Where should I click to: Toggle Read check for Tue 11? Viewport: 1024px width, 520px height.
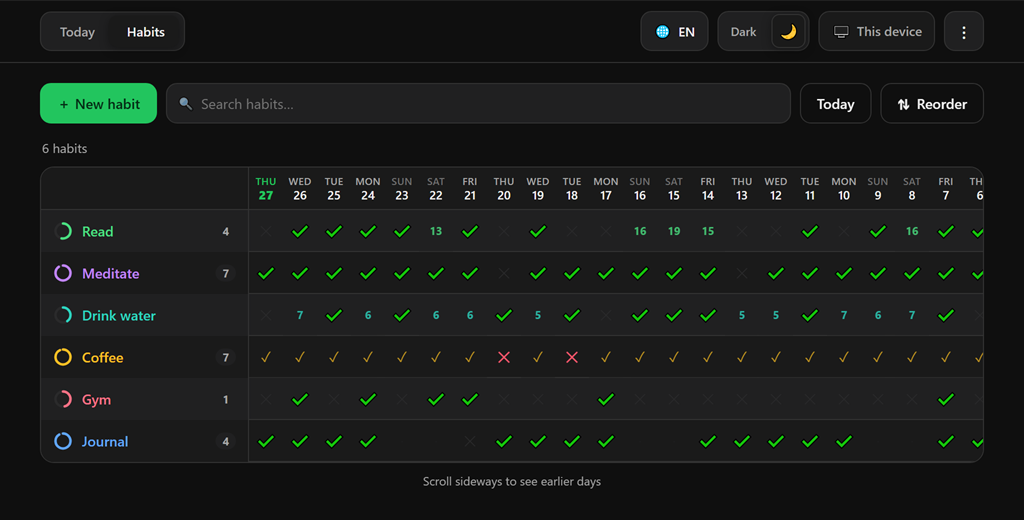tap(810, 231)
